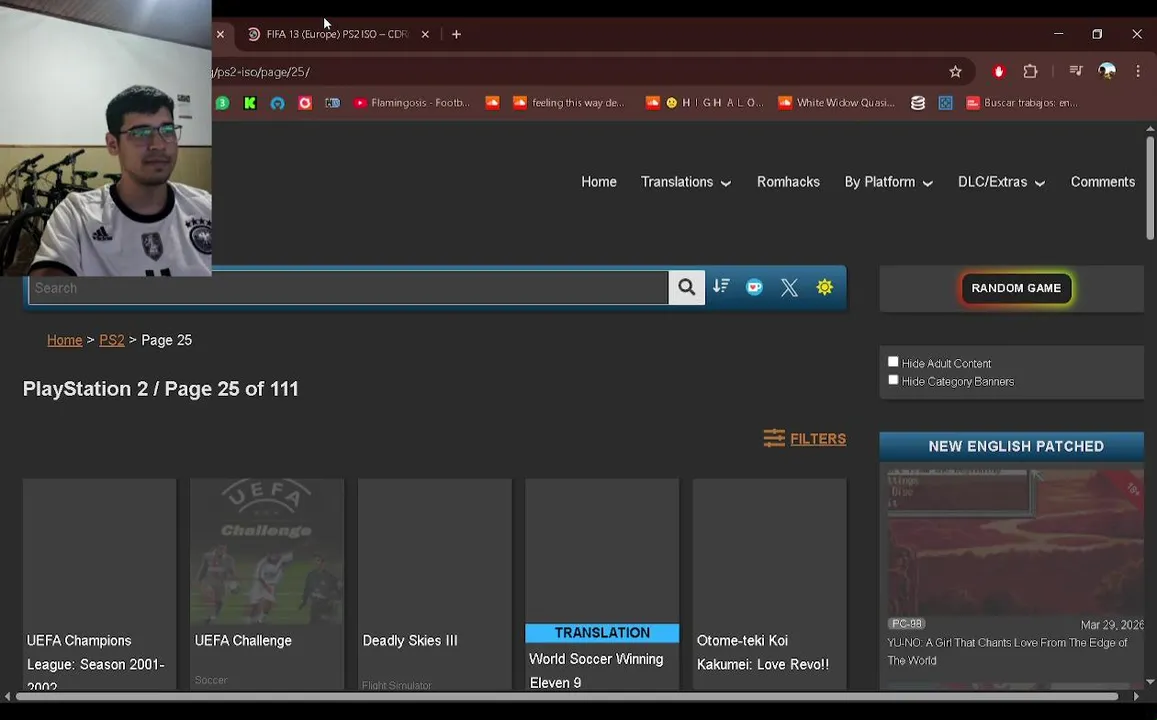Viewport: 1157px width, 720px height.
Task: Open the Romhacks menu item
Action: 788,181
